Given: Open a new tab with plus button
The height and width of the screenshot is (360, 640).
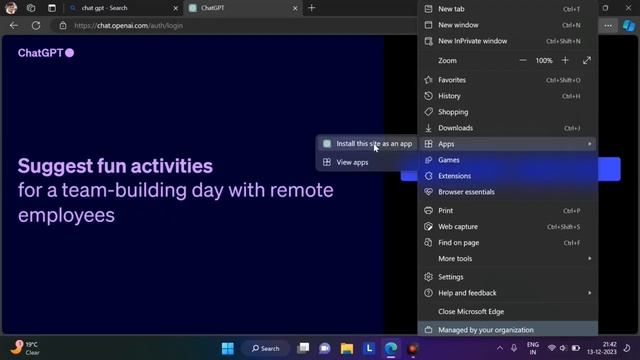Looking at the screenshot, I should [311, 8].
